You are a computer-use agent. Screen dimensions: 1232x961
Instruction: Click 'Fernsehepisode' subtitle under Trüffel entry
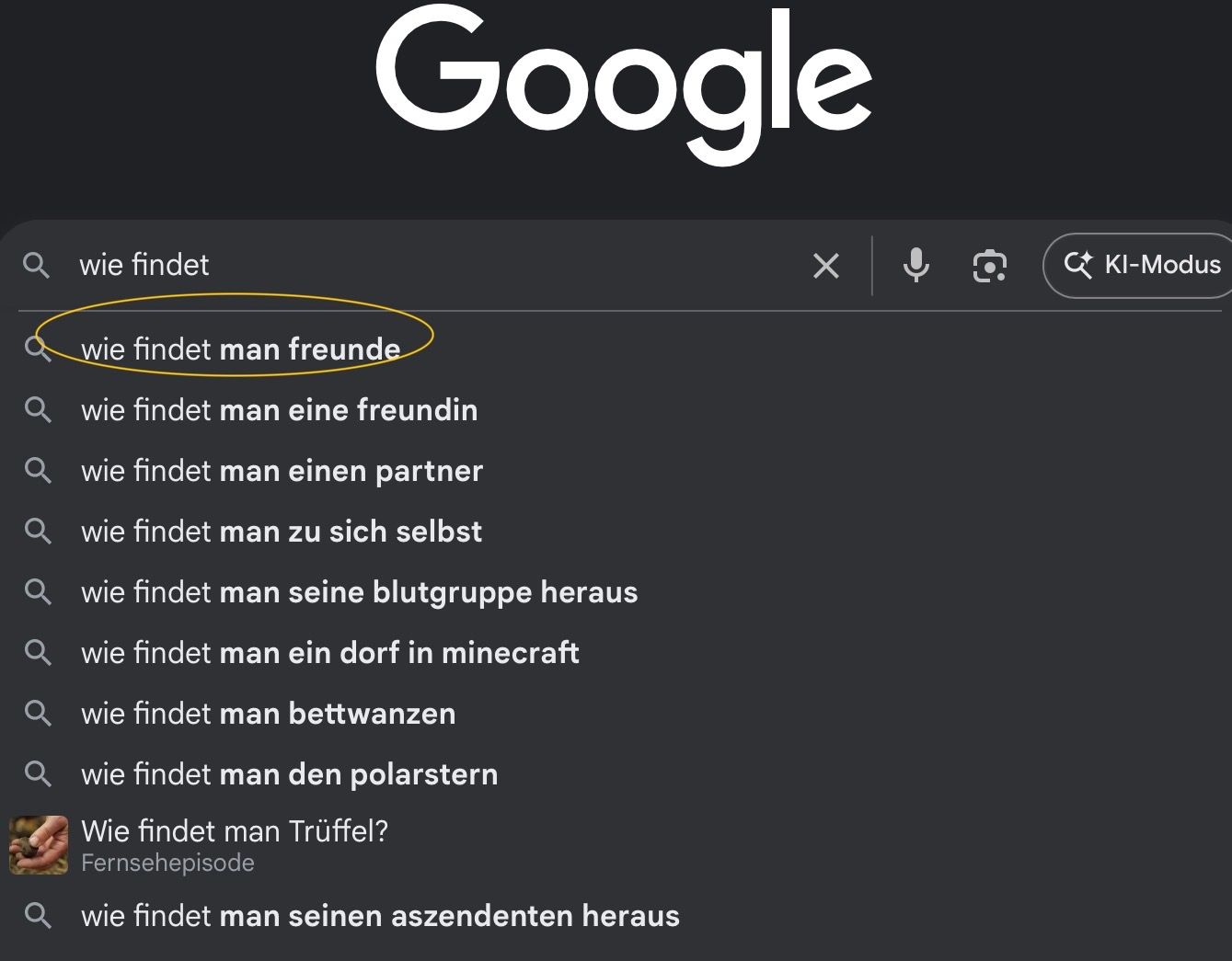tap(167, 864)
